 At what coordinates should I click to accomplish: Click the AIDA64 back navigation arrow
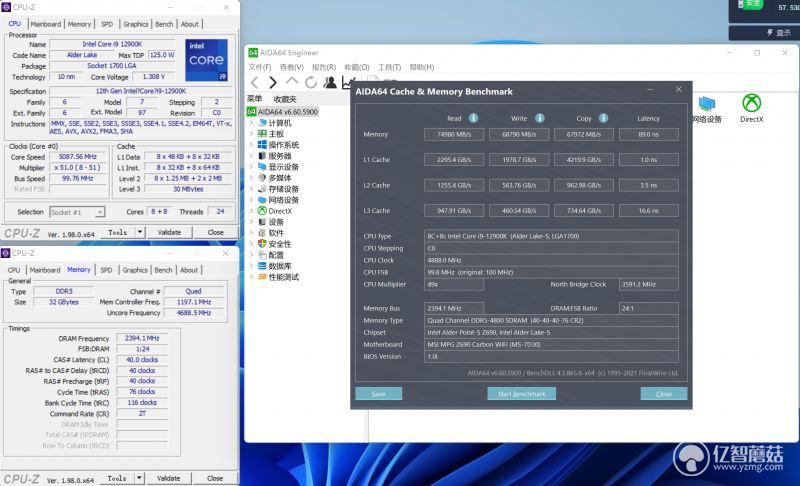tap(255, 82)
